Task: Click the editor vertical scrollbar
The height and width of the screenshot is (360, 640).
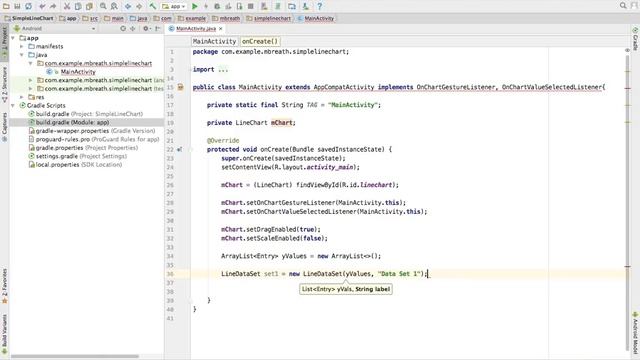Action: click(x=627, y=204)
